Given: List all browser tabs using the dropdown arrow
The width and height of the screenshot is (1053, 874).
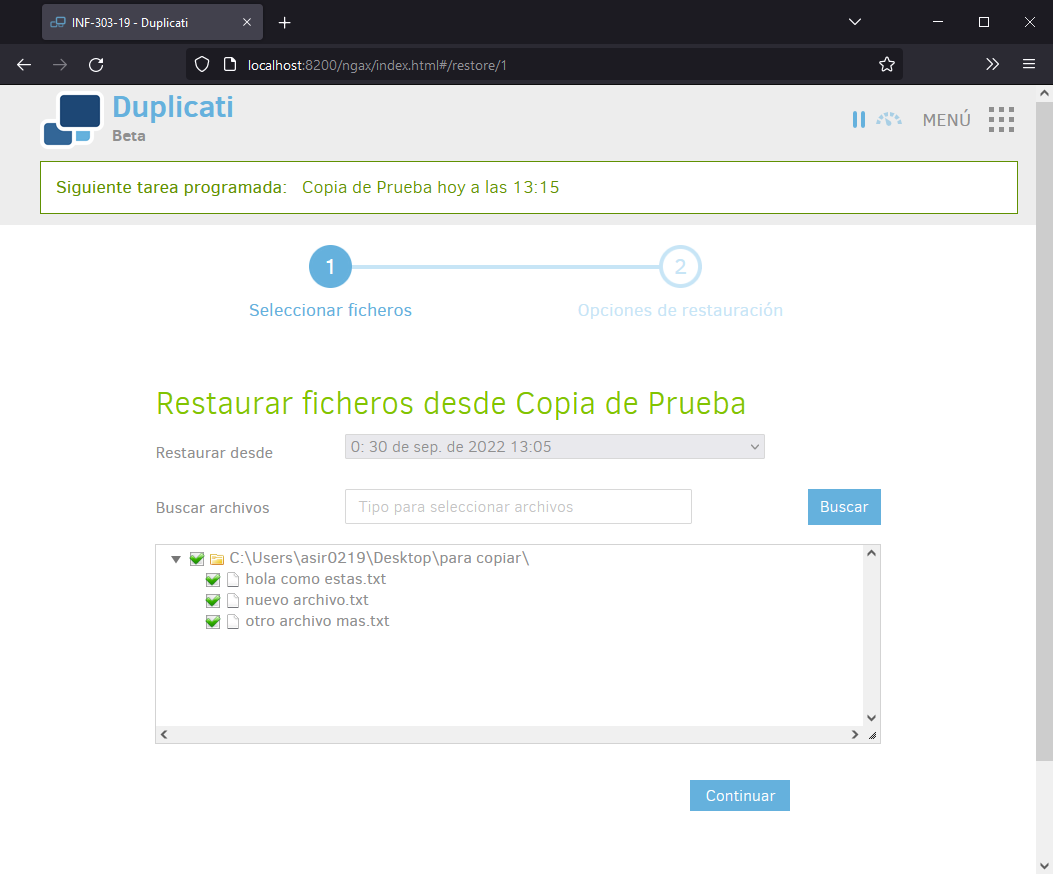Looking at the screenshot, I should 854,22.
